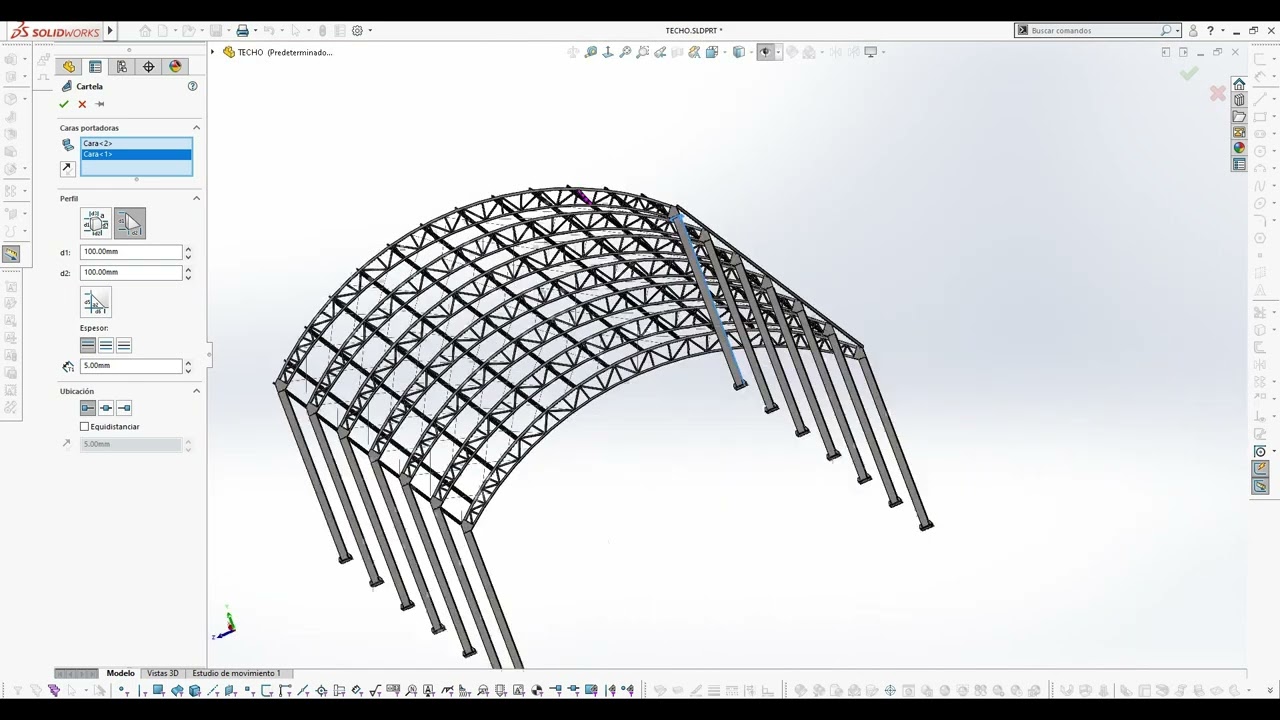Confirm with the viewport corner green check
This screenshot has width=1280, height=720.
point(1188,73)
